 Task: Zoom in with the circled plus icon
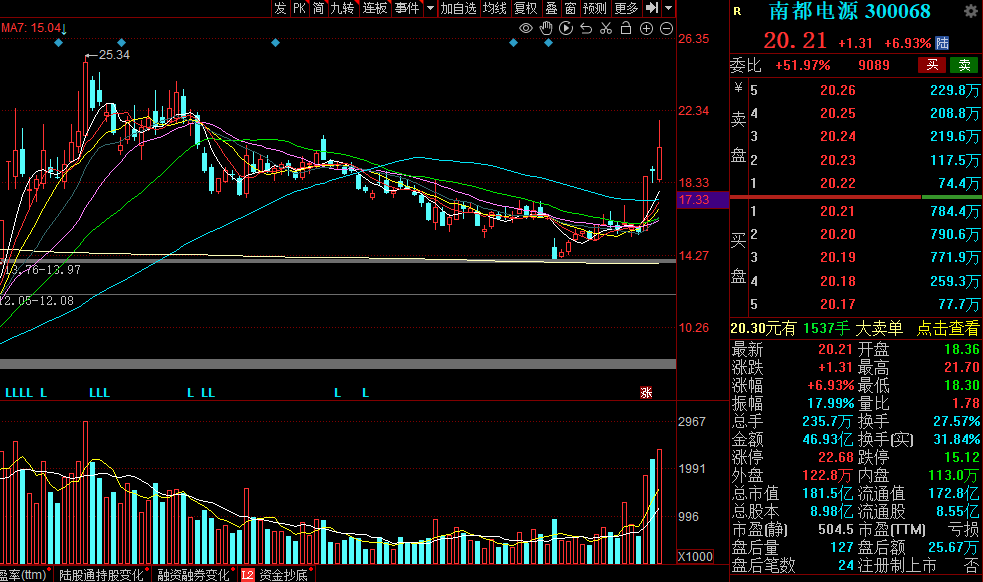point(646,28)
